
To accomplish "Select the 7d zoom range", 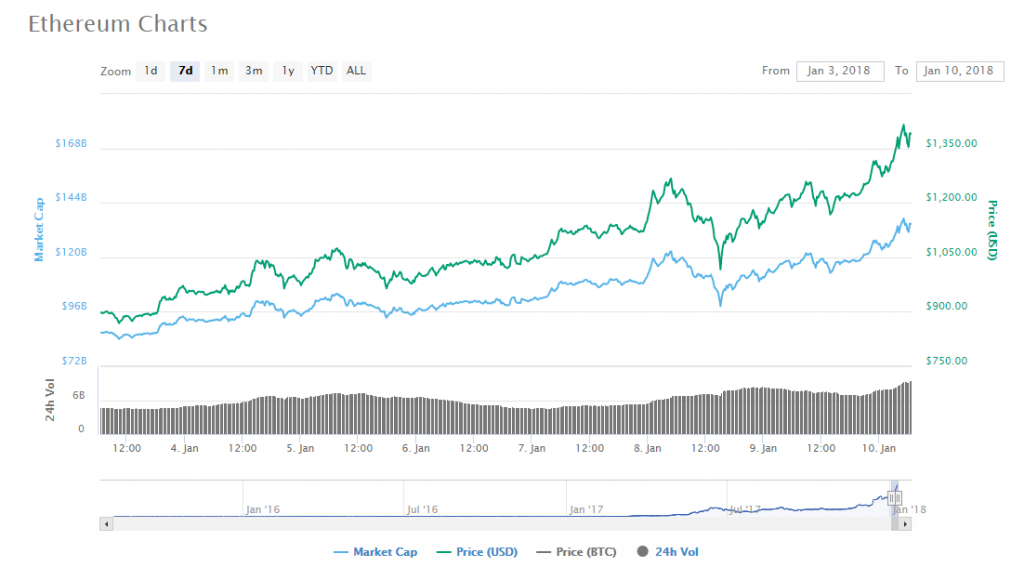I will [x=185, y=71].
